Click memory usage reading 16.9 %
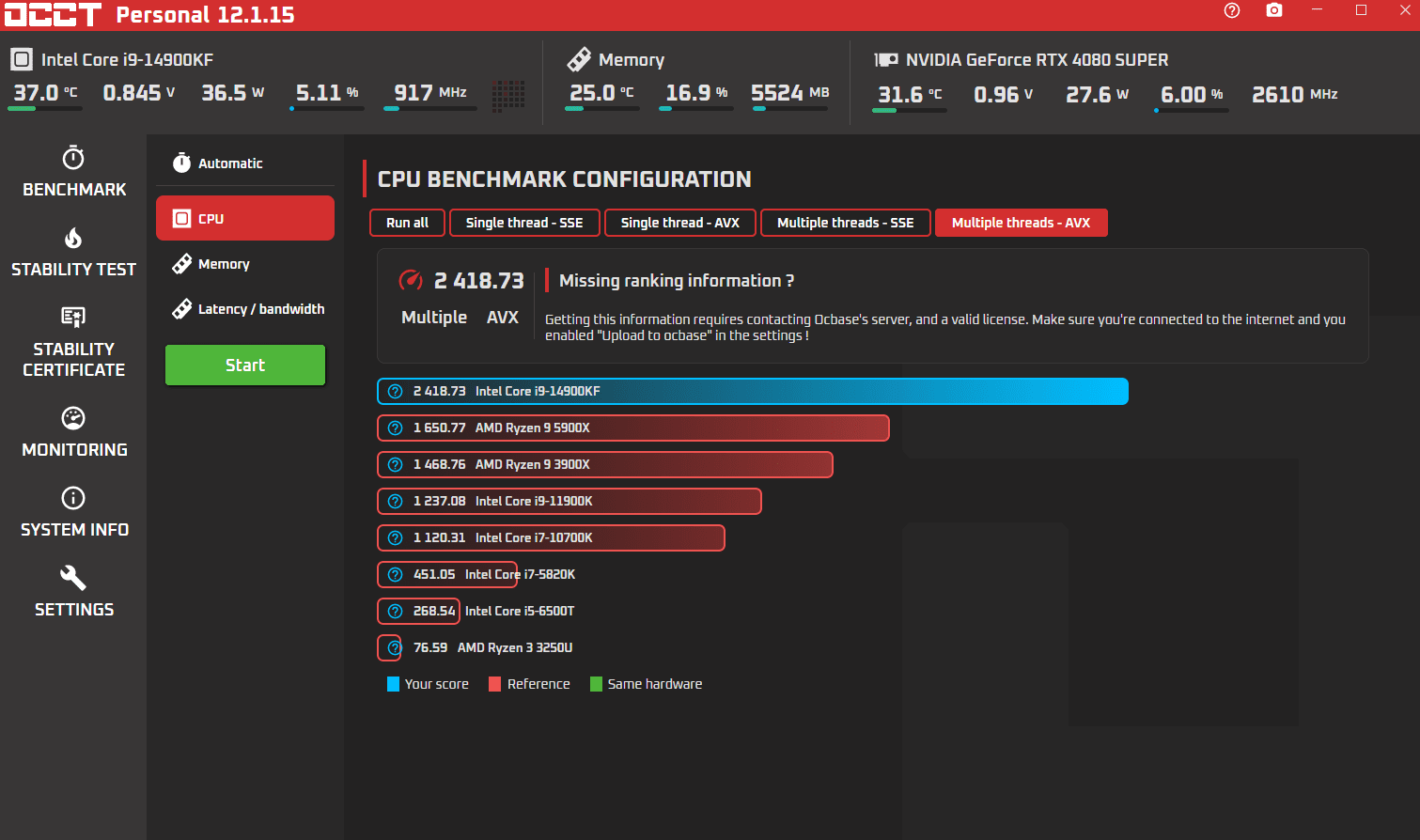Image resolution: width=1420 pixels, height=840 pixels. pyautogui.click(x=696, y=93)
